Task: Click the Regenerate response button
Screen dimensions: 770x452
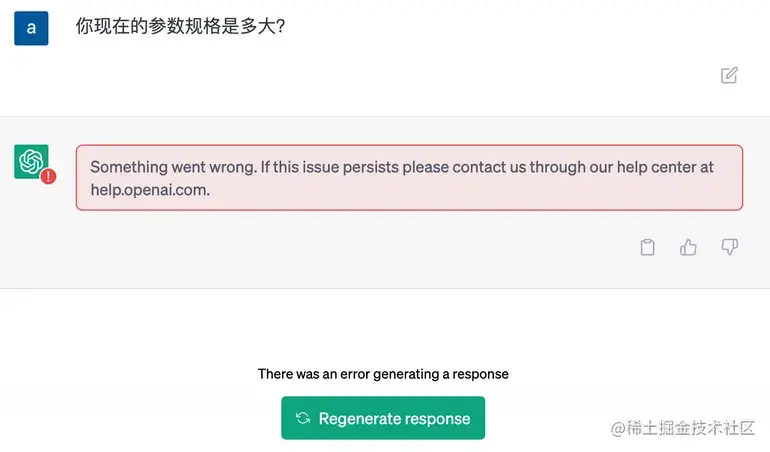Action: pos(383,418)
